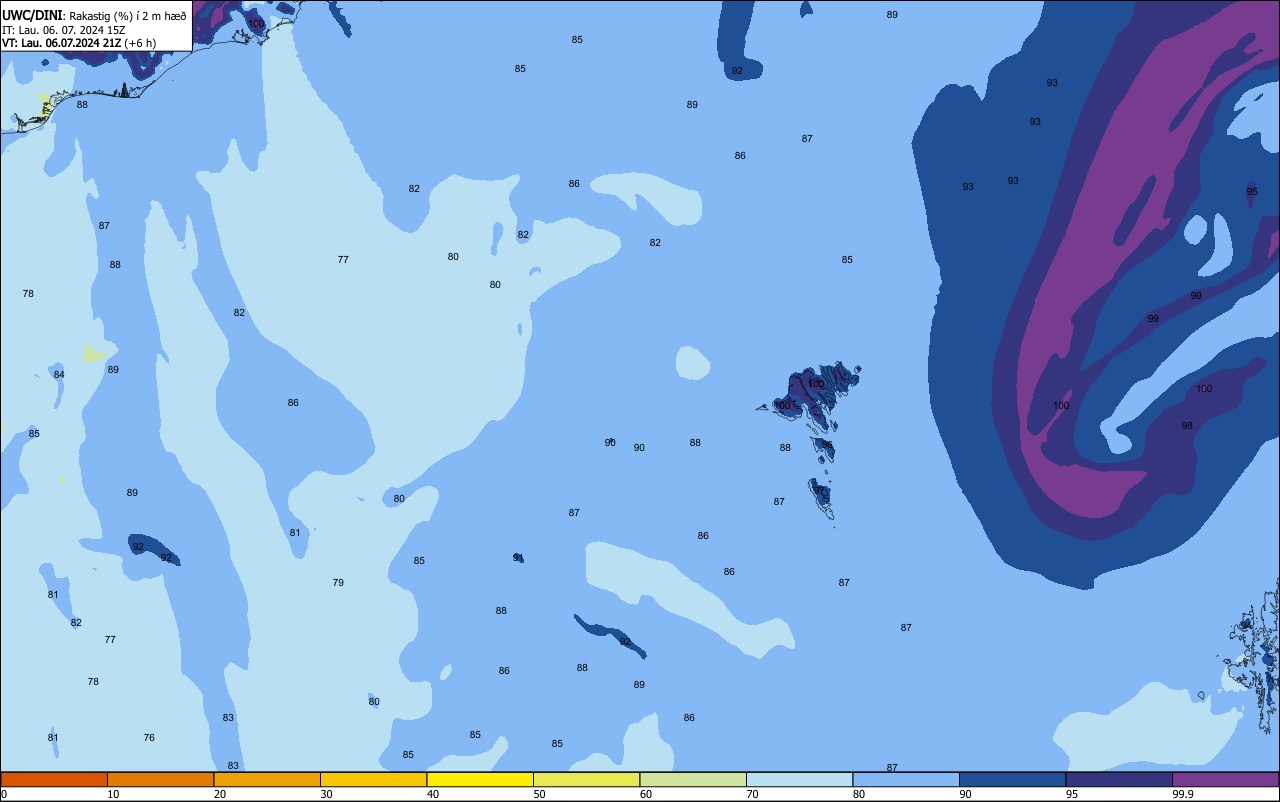Select the dark blue 90–95 legend swatch
This screenshot has width=1280, height=802.
point(1012,779)
